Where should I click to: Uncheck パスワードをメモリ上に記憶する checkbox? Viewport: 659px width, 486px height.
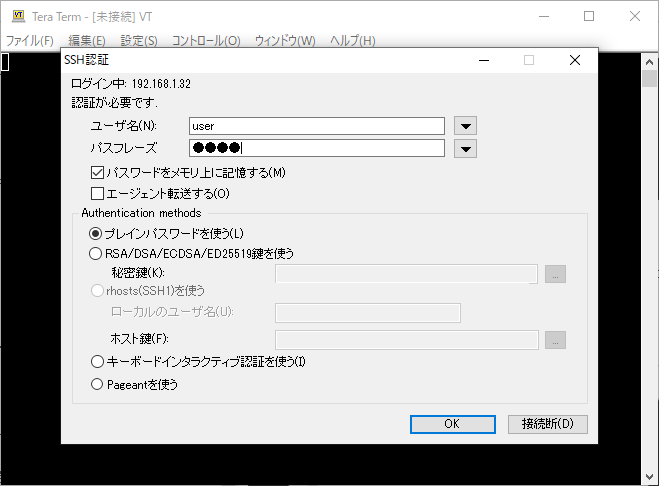click(98, 173)
